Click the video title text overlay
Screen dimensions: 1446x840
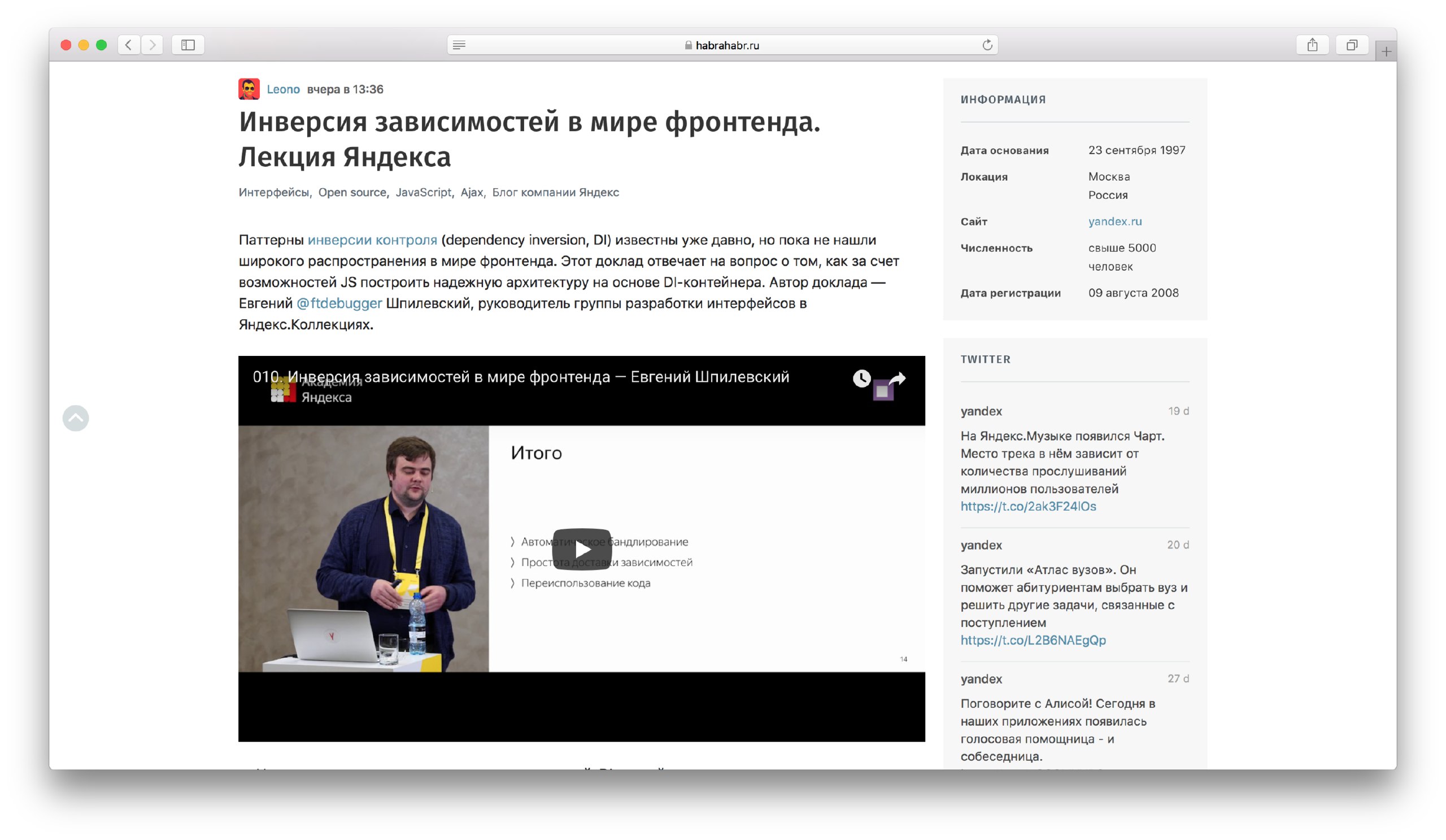tap(521, 377)
